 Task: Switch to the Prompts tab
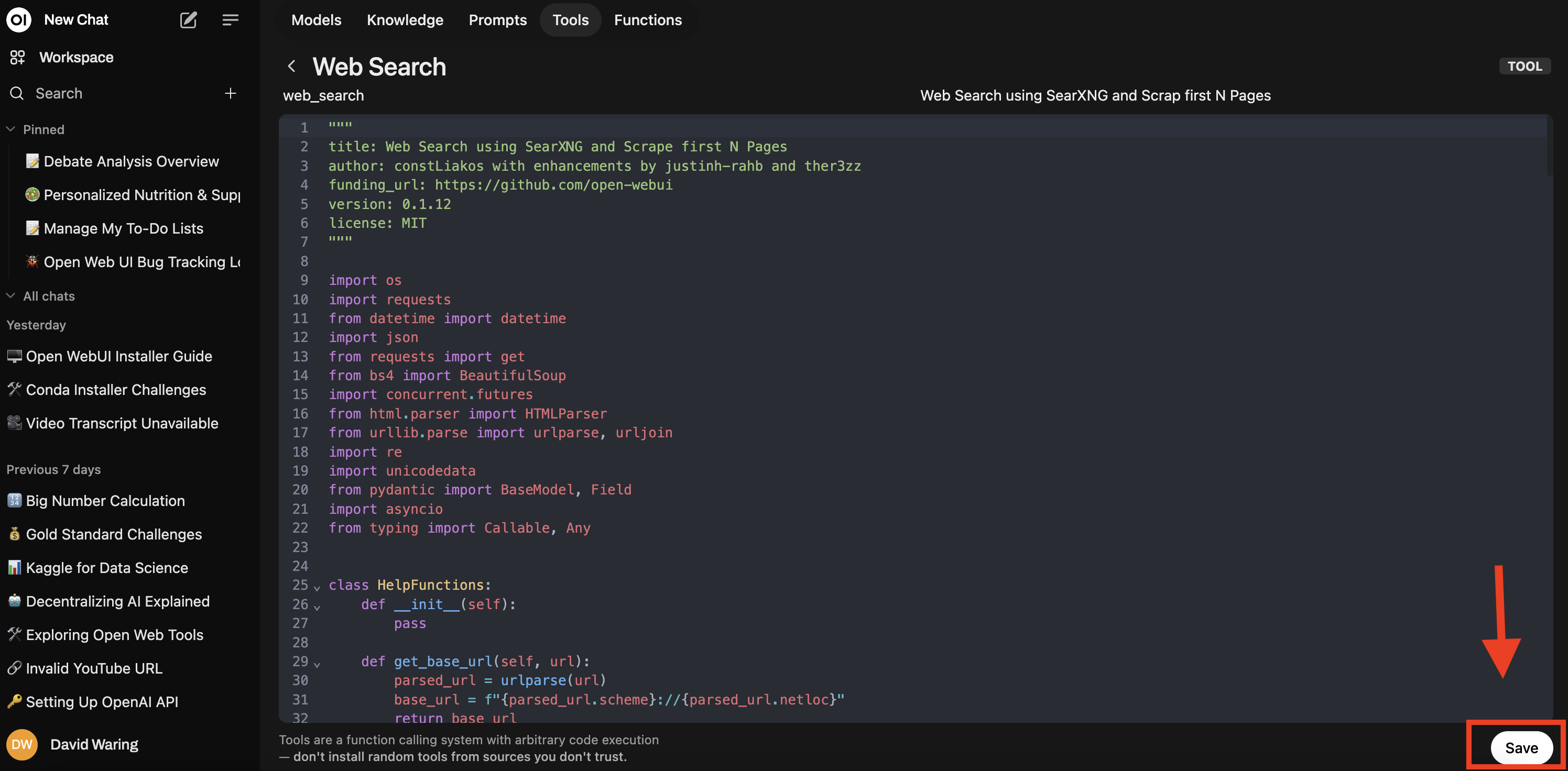[x=497, y=20]
